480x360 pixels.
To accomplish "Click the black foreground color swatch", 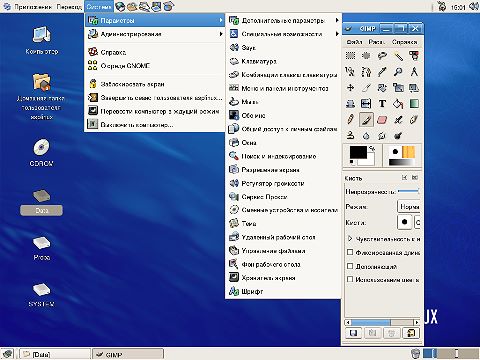I will (x=358, y=153).
